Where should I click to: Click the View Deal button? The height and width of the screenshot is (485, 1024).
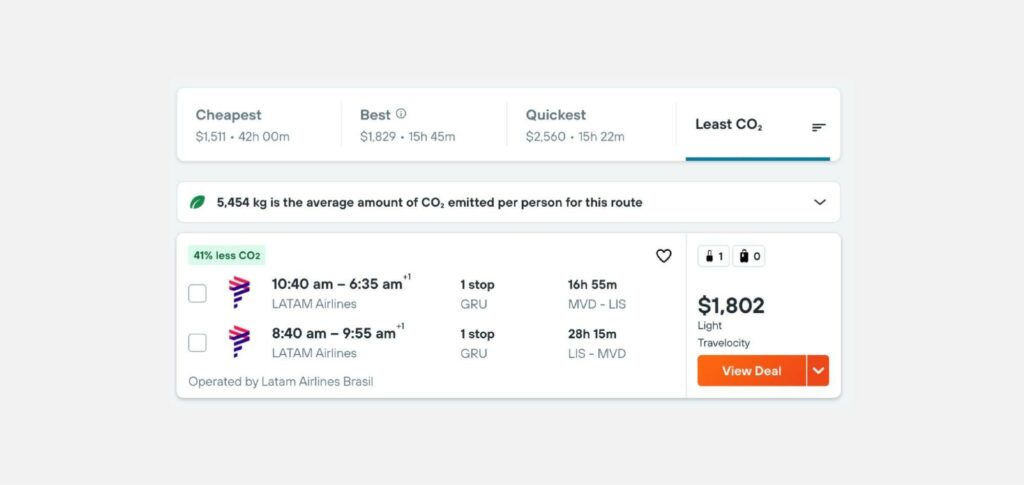tap(752, 371)
